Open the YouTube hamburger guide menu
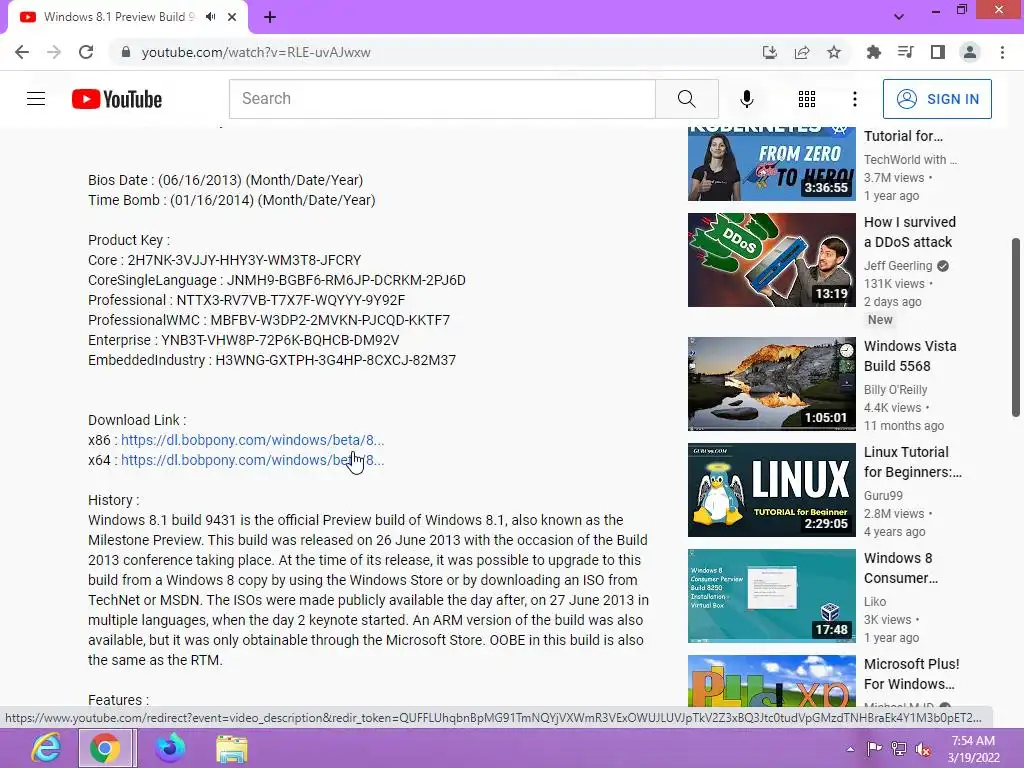1024x768 pixels. (x=36, y=99)
